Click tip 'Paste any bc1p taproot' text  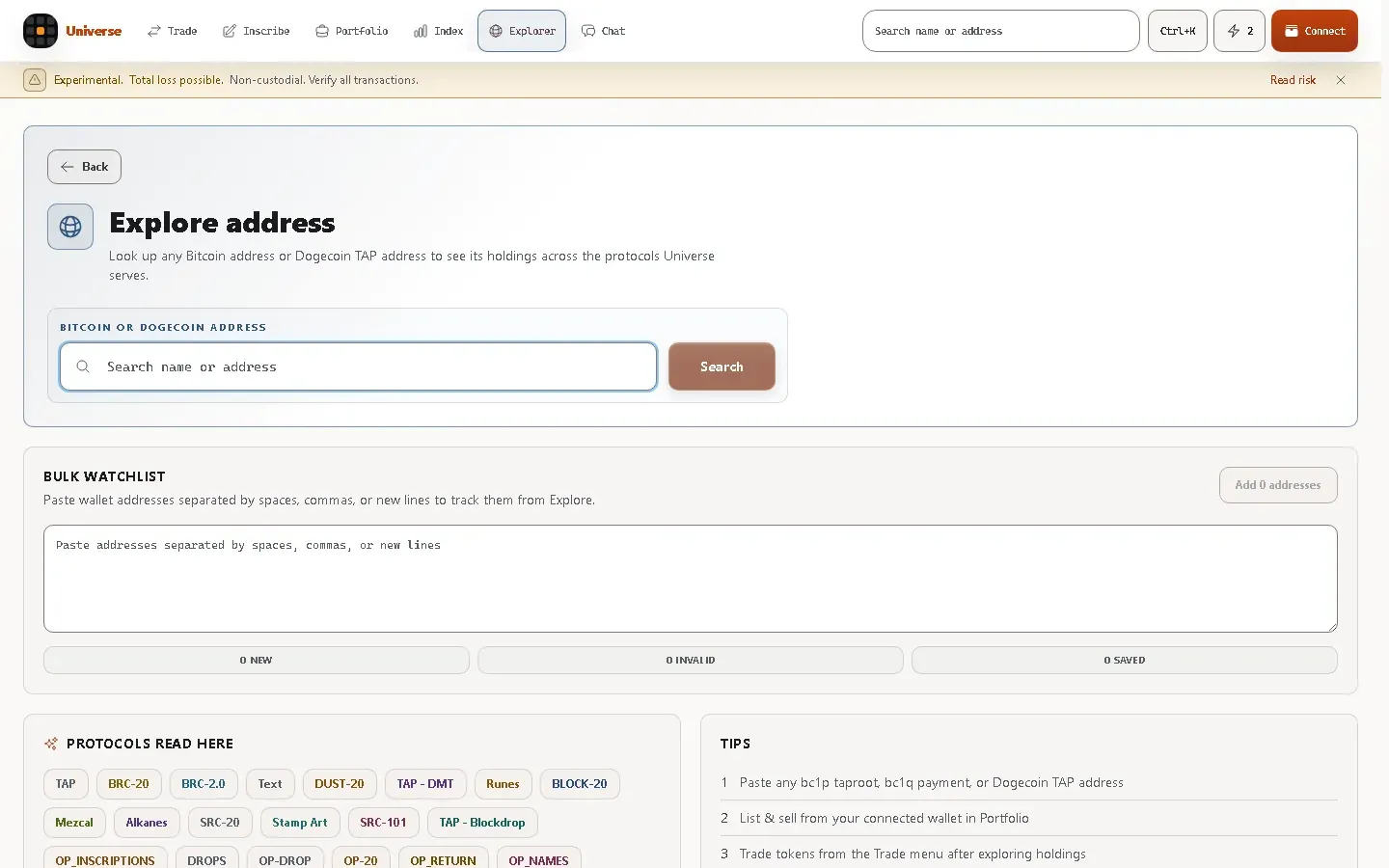tap(931, 783)
